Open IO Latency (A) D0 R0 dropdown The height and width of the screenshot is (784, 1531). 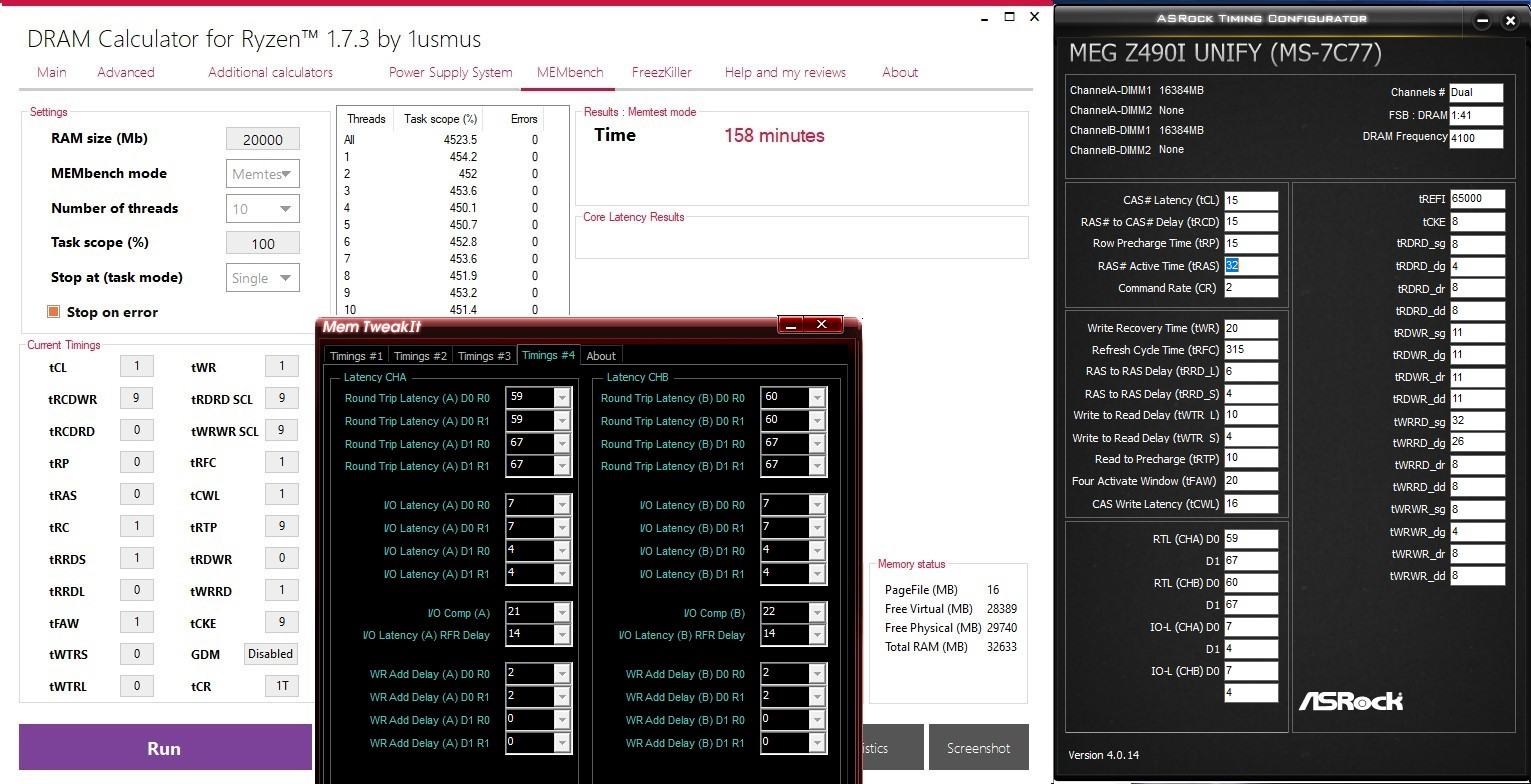(x=562, y=505)
